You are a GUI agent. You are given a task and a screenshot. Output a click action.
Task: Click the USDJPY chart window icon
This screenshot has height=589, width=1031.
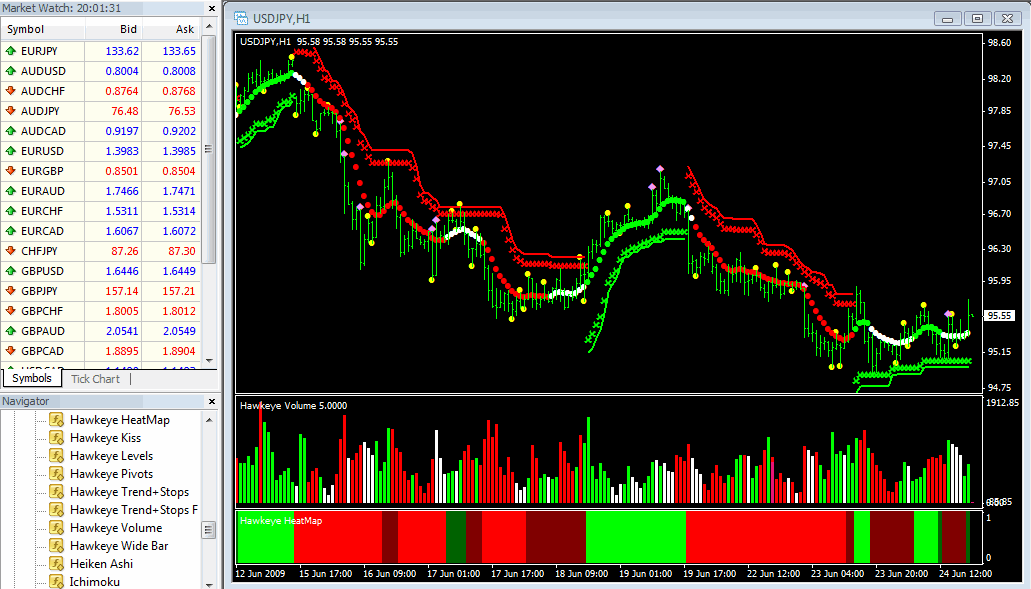pos(241,18)
